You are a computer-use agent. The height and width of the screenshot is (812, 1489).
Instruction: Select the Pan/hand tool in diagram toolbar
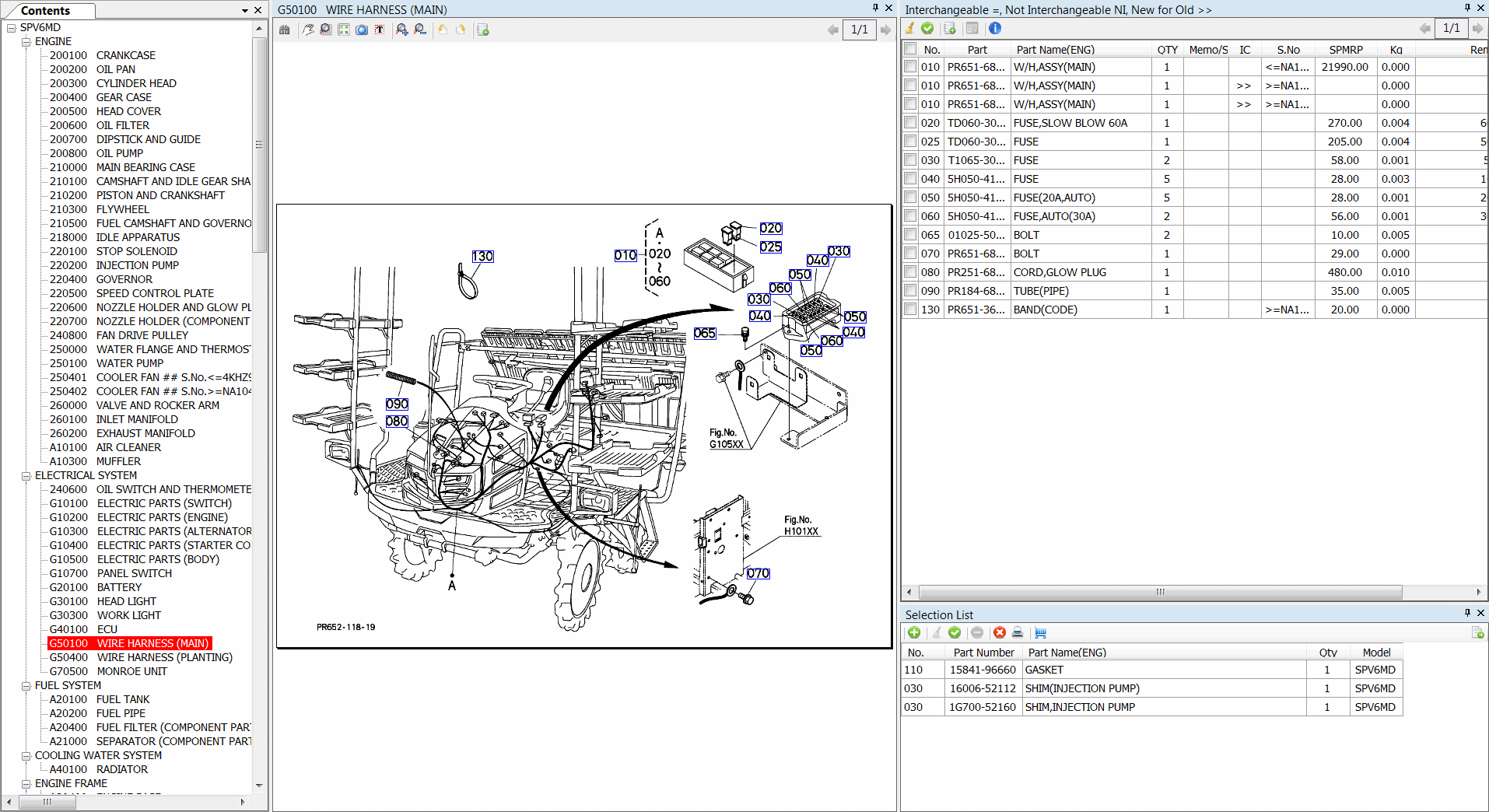click(308, 30)
